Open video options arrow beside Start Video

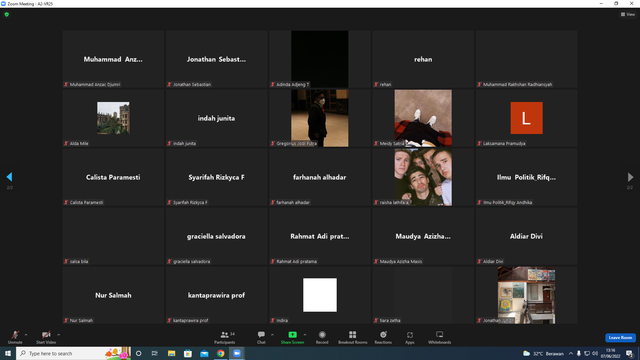click(x=59, y=335)
